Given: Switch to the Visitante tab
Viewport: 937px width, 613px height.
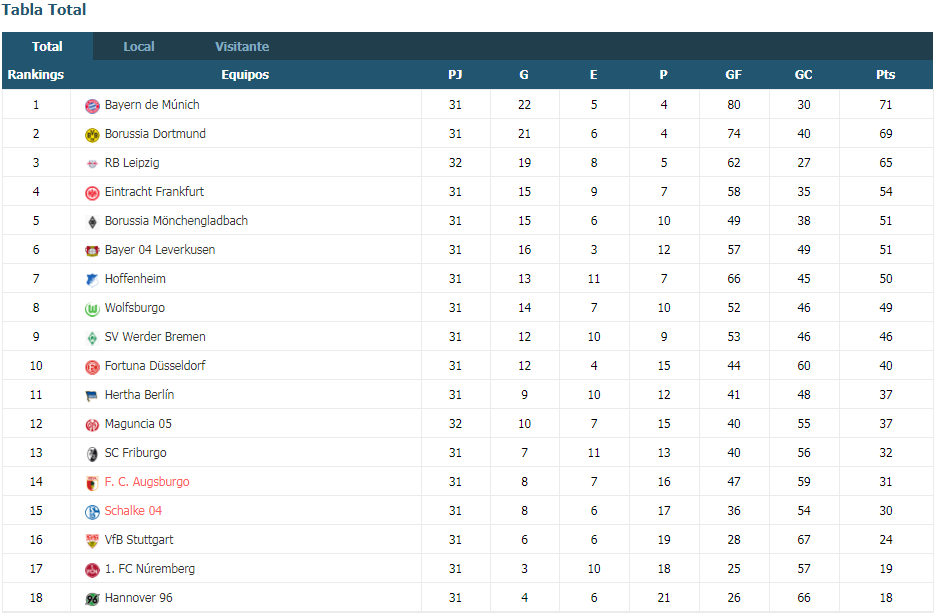Looking at the screenshot, I should 242,47.
